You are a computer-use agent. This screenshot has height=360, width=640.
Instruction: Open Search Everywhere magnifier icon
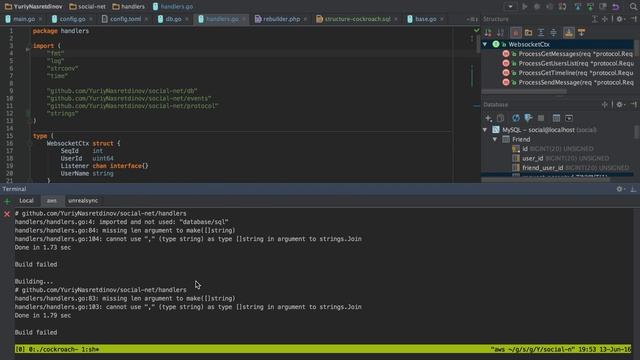pos(633,7)
